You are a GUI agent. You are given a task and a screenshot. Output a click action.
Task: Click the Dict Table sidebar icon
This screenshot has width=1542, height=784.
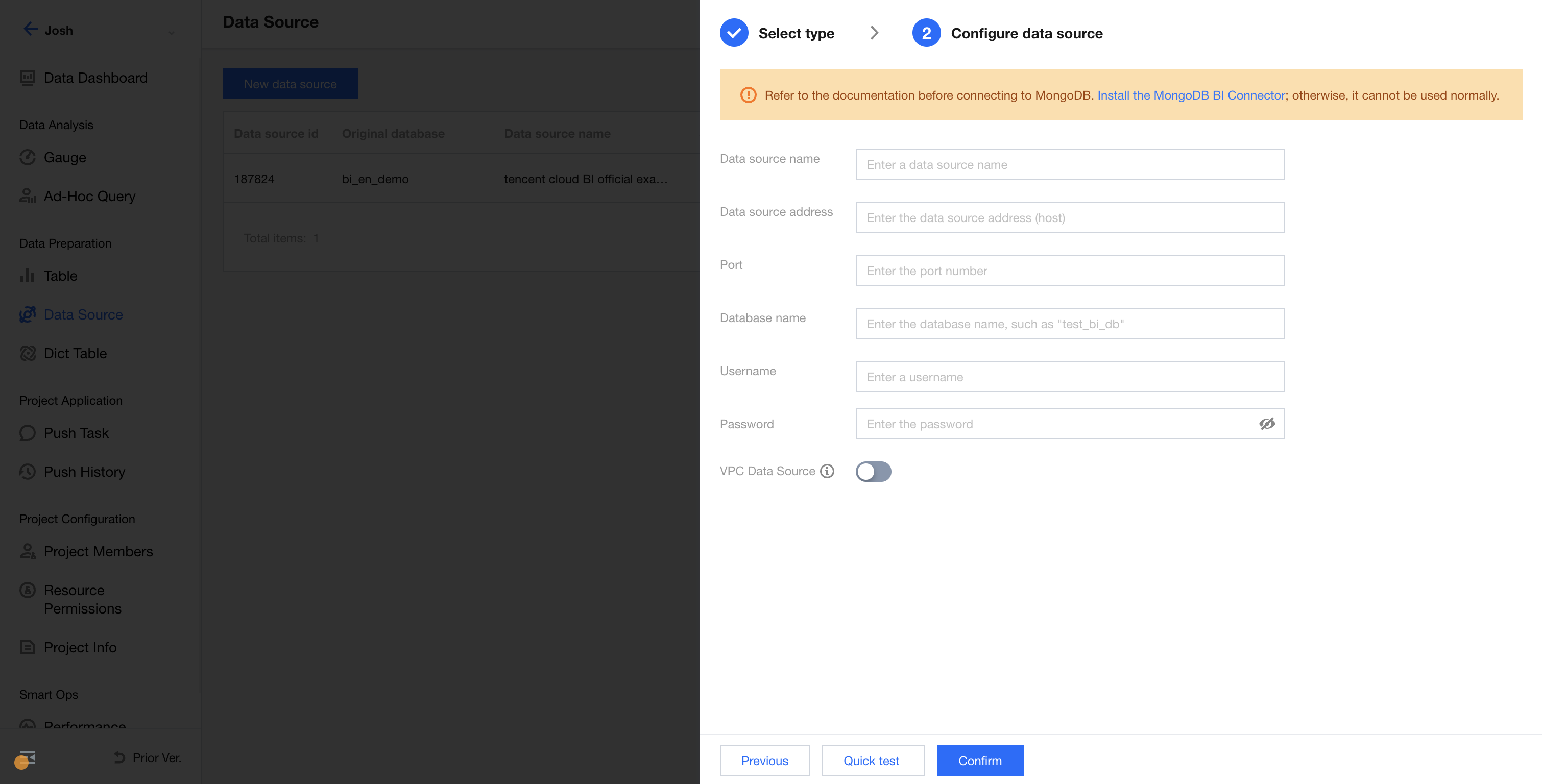[28, 353]
